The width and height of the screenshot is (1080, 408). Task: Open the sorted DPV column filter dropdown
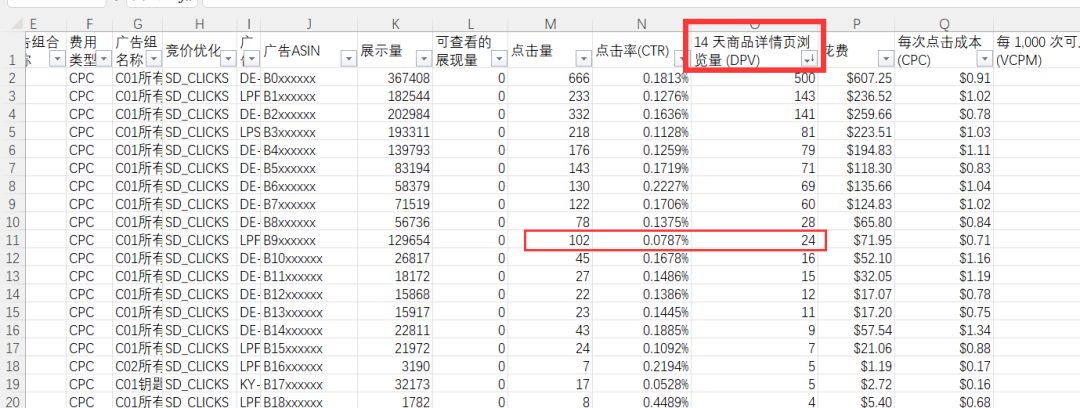[x=809, y=61]
